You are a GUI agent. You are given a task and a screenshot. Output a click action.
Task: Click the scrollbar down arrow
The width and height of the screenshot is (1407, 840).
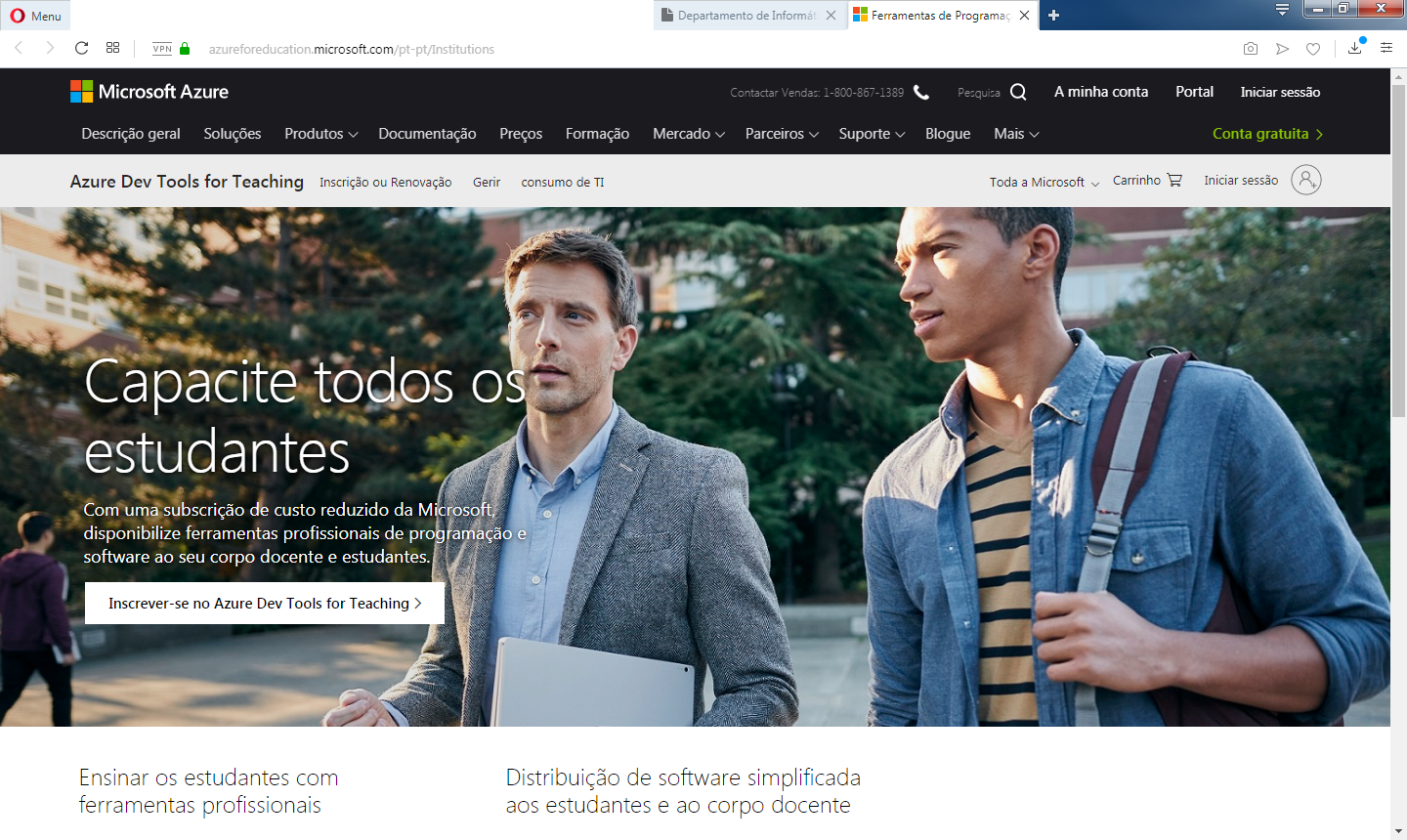(x=1398, y=831)
